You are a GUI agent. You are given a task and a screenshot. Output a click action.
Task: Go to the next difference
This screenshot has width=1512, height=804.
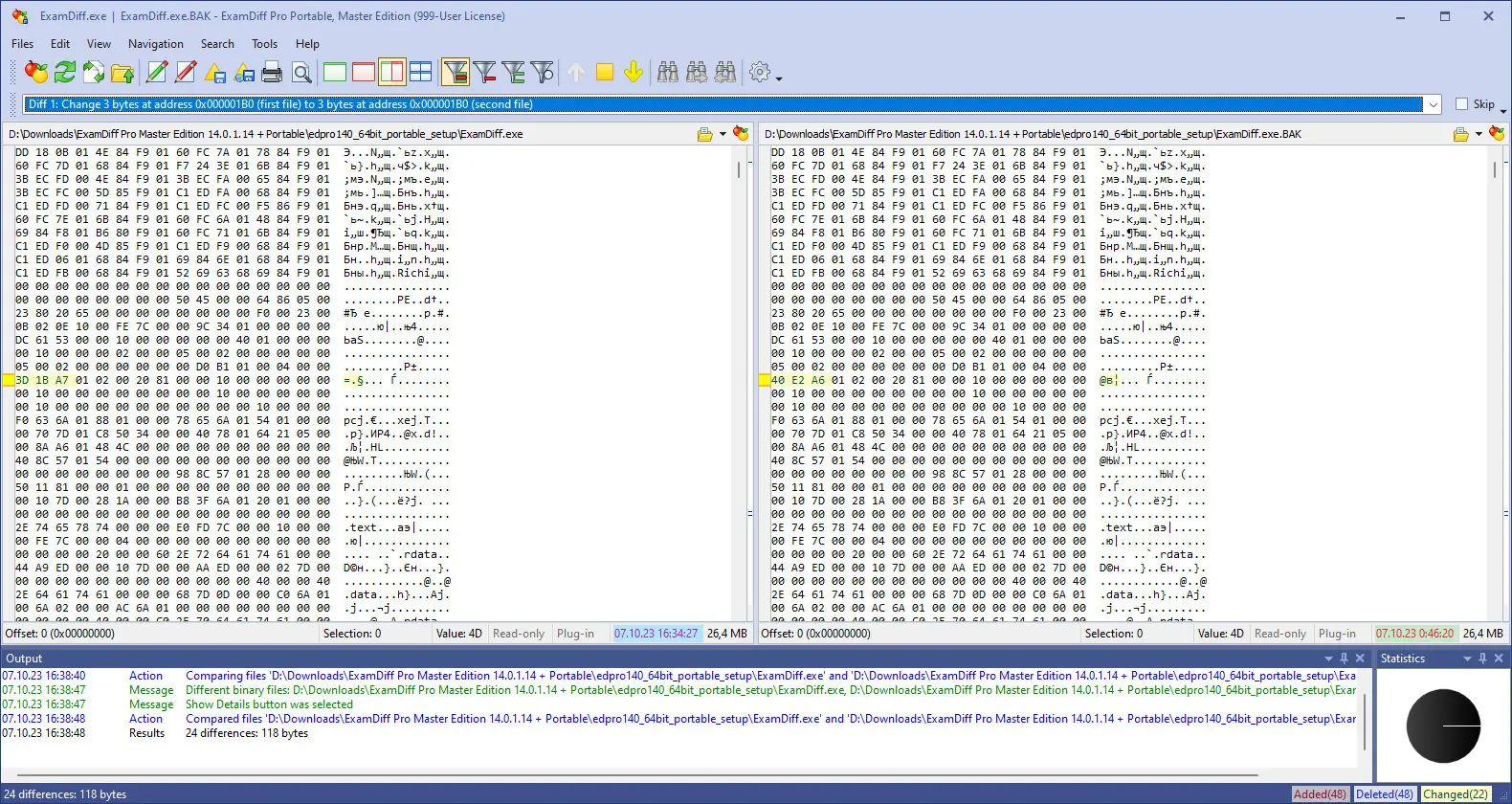634,72
